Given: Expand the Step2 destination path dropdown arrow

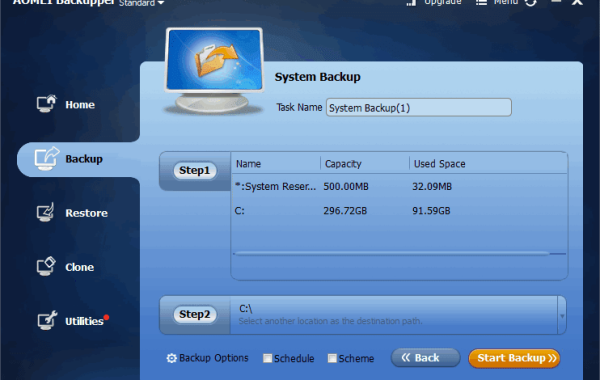Looking at the screenshot, I should pos(562,316).
